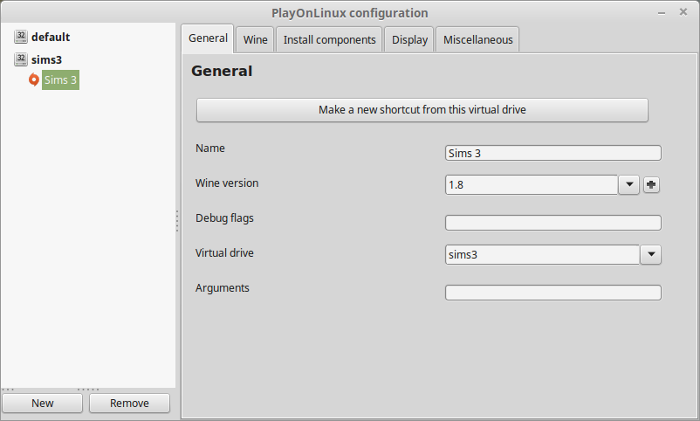The height and width of the screenshot is (421, 700).
Task: Click the Wine version 1.8 combo box
Action: (x=531, y=184)
